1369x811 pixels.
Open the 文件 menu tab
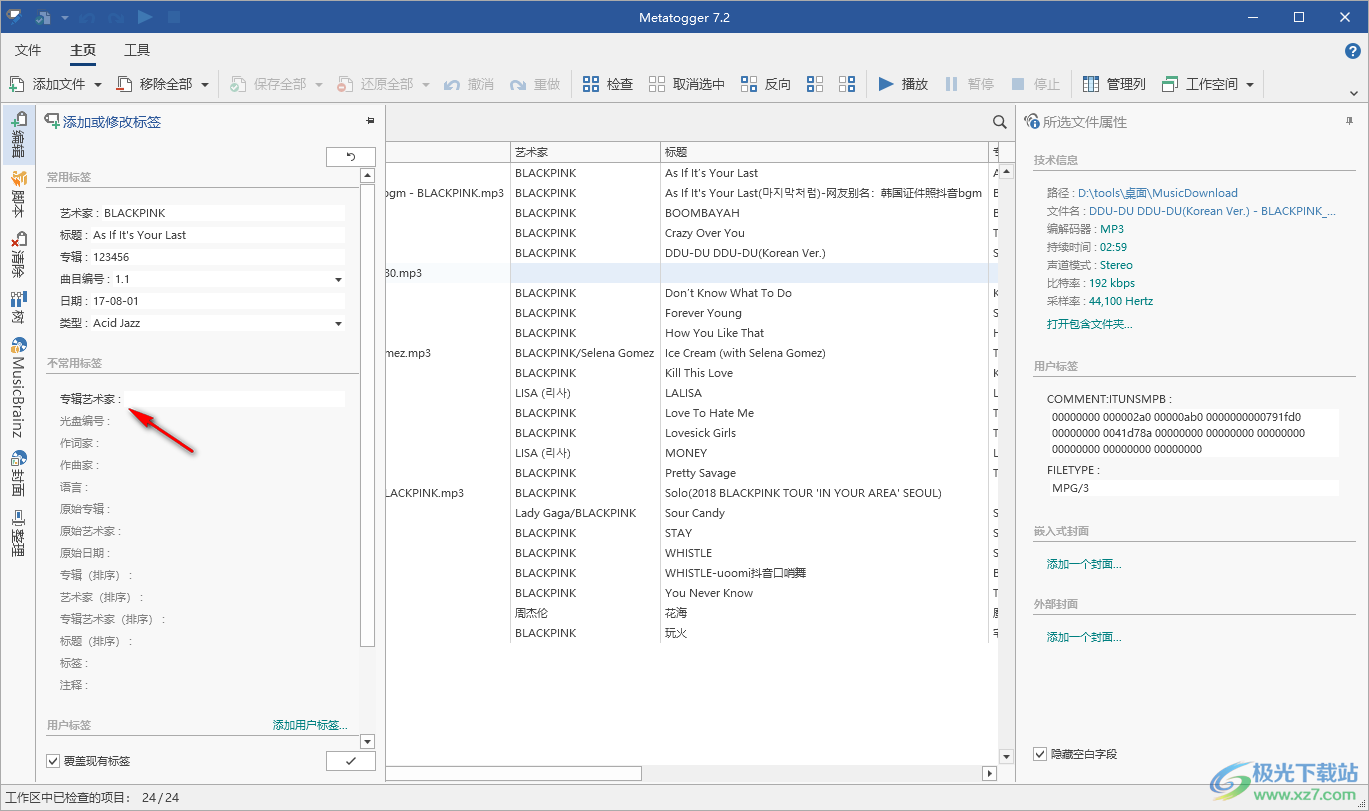[x=28, y=50]
